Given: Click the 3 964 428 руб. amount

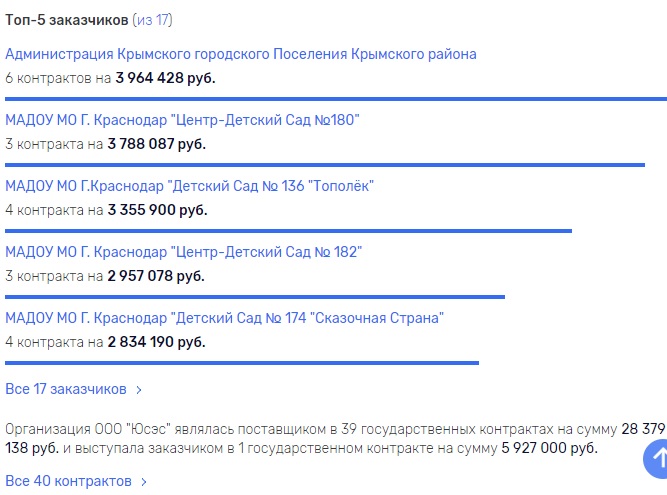Looking at the screenshot, I should click(x=165, y=78).
